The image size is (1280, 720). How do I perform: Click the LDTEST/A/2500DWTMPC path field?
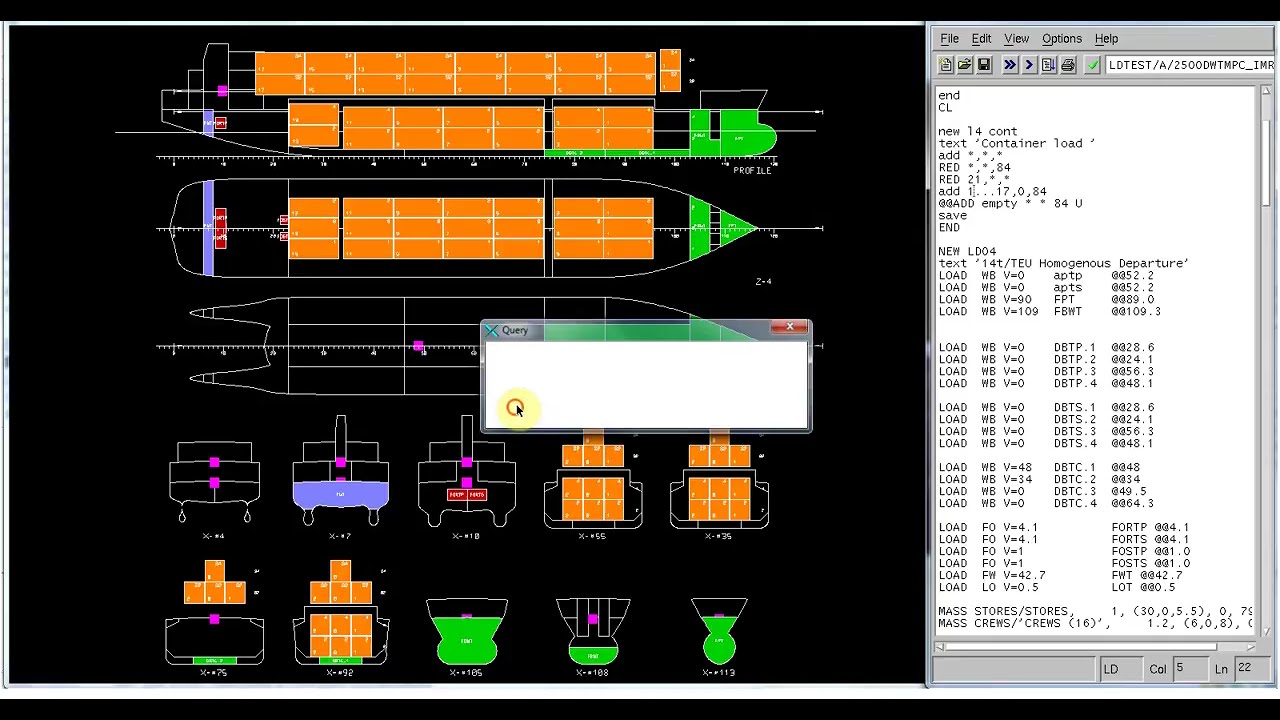point(1189,65)
